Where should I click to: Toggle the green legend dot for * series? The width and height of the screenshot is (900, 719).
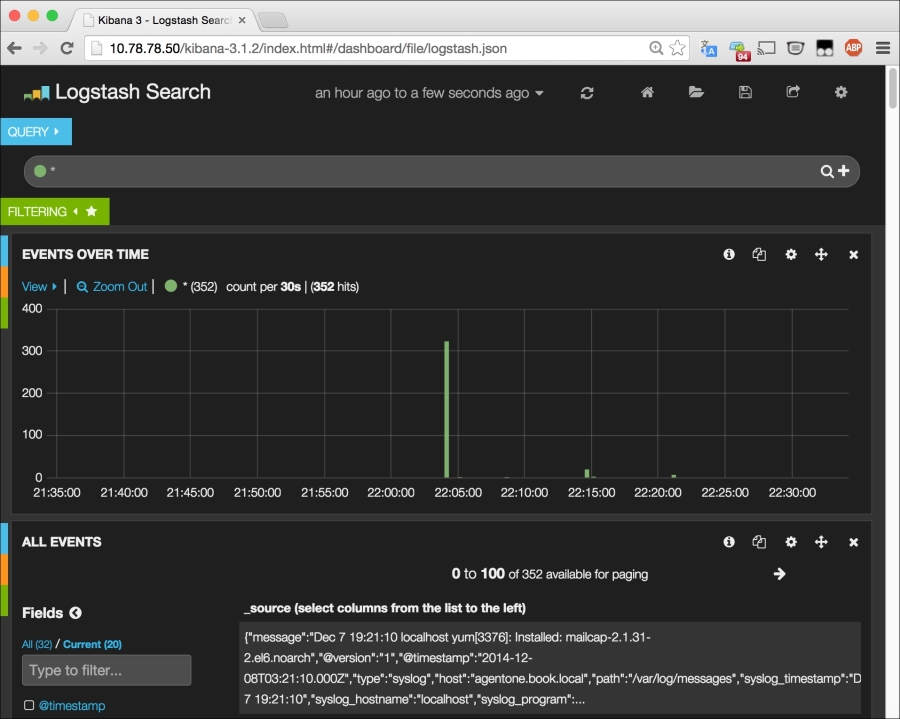click(x=171, y=286)
